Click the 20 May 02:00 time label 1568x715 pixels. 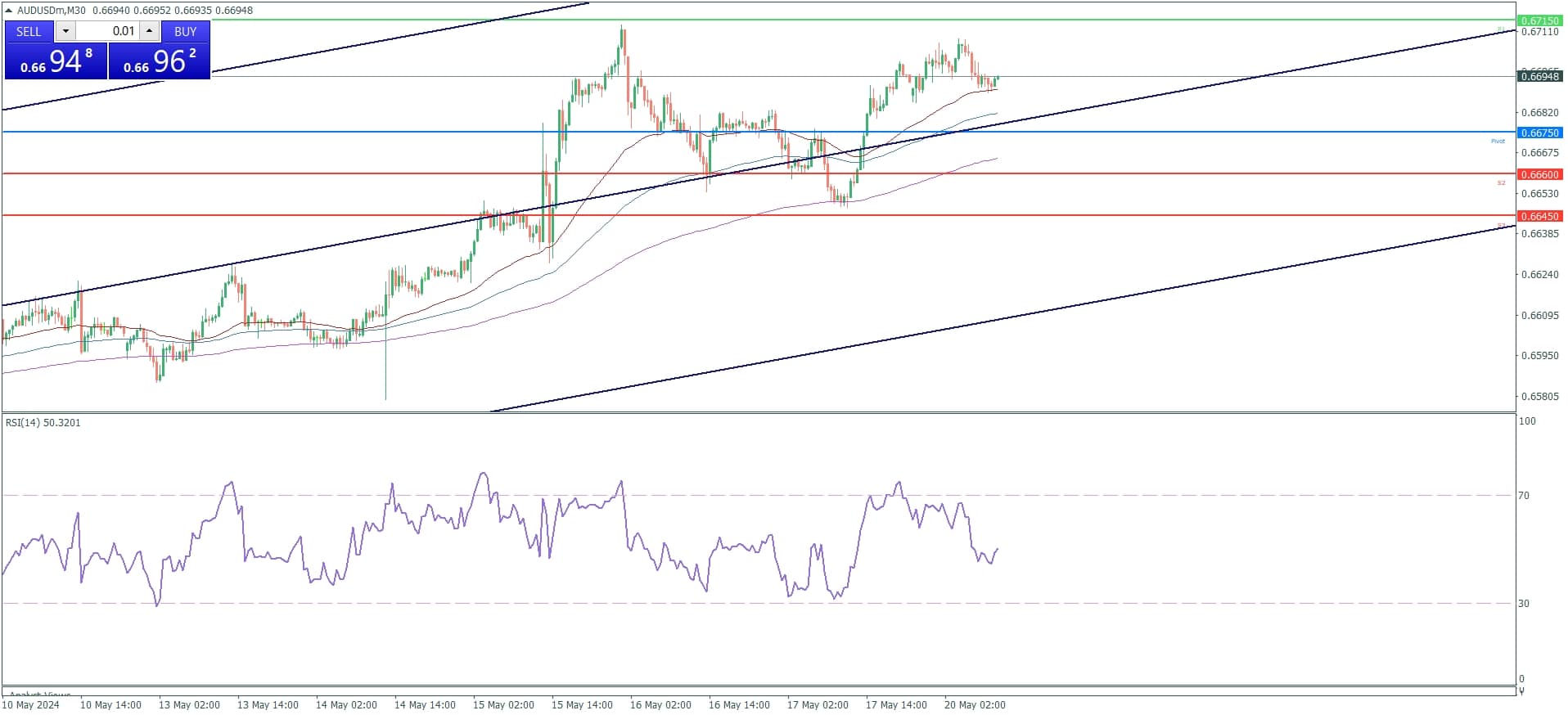pos(975,705)
